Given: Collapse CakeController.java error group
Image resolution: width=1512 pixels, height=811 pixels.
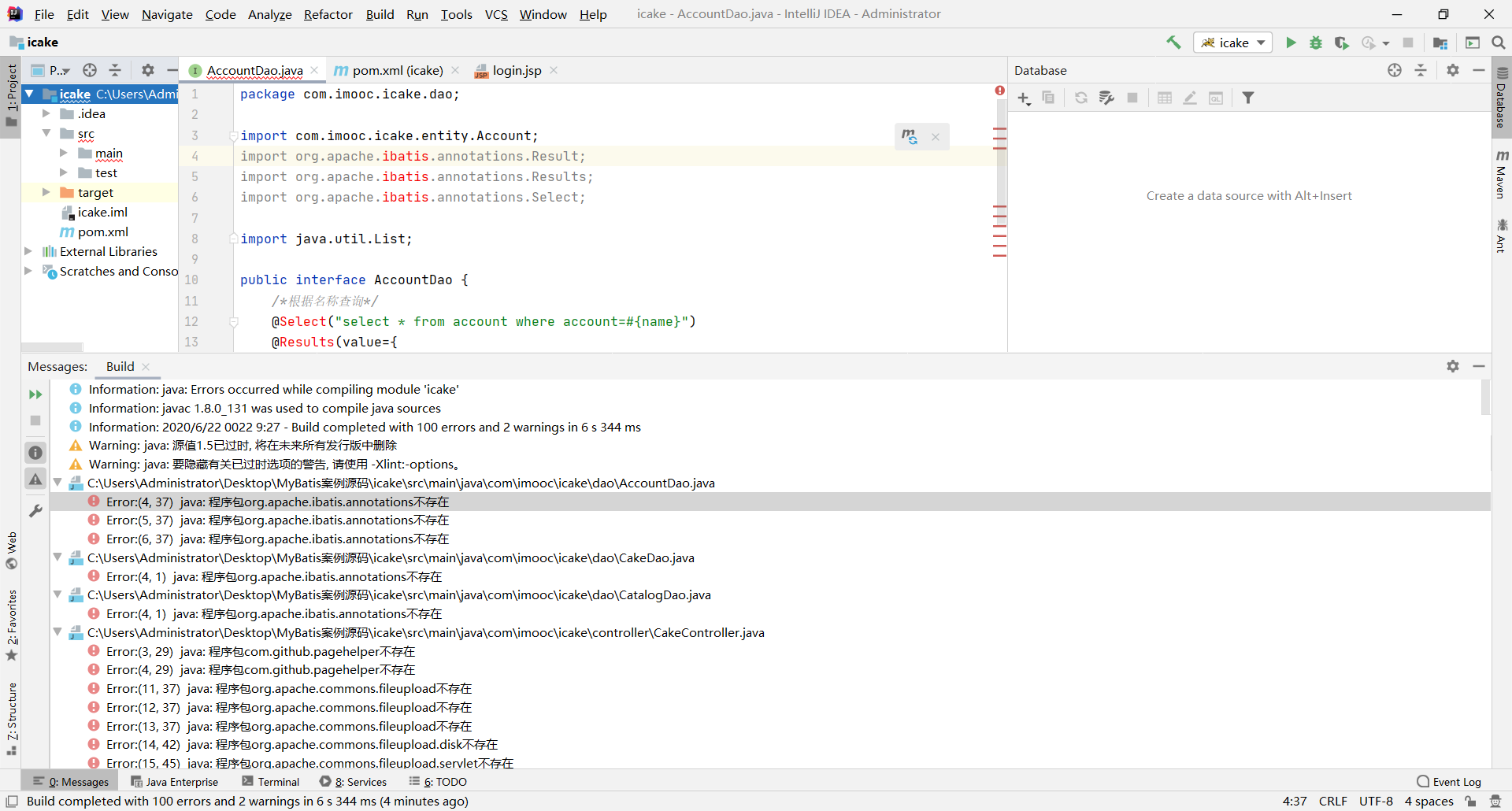Looking at the screenshot, I should pyautogui.click(x=57, y=632).
